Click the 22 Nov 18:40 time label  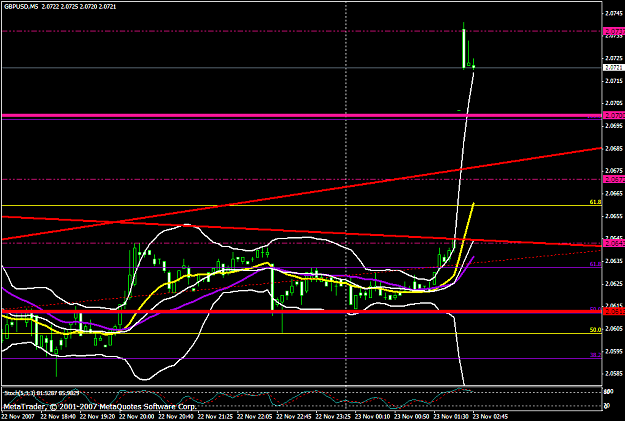pos(57,416)
